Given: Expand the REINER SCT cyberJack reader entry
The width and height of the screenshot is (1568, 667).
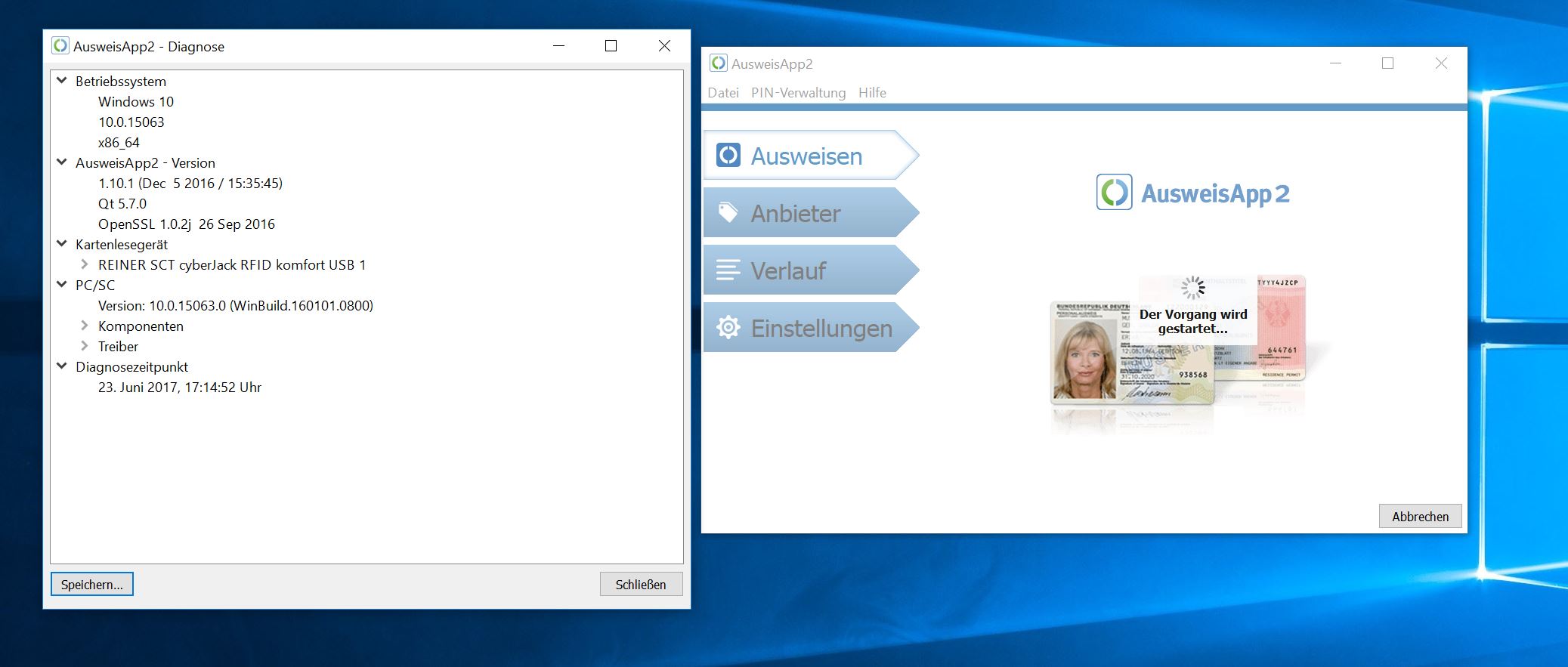Looking at the screenshot, I should [x=85, y=264].
